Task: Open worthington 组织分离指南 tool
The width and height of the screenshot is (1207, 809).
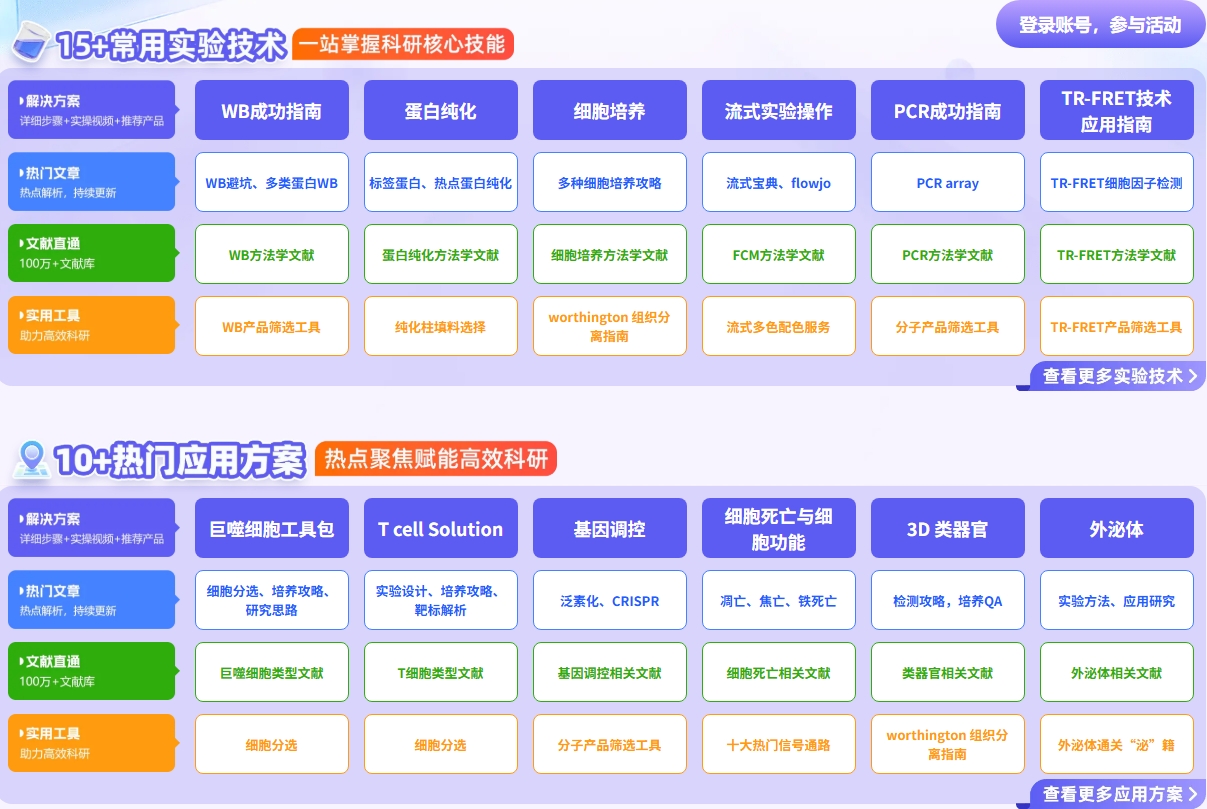Action: coord(610,326)
